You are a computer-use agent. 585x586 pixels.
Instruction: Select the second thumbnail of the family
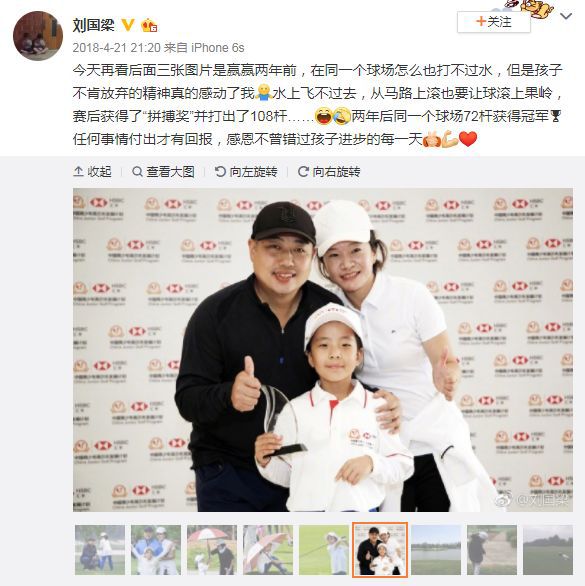pyautogui.click(x=156, y=550)
